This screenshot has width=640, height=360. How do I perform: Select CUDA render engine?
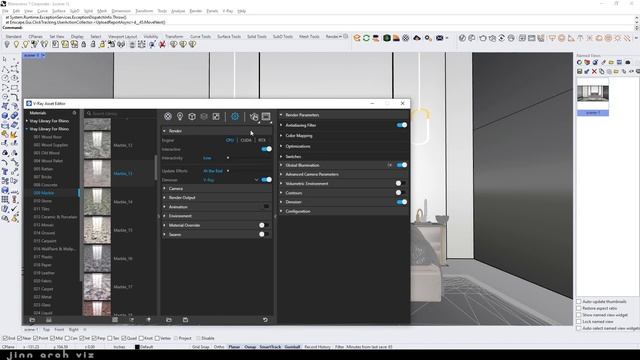[246, 140]
